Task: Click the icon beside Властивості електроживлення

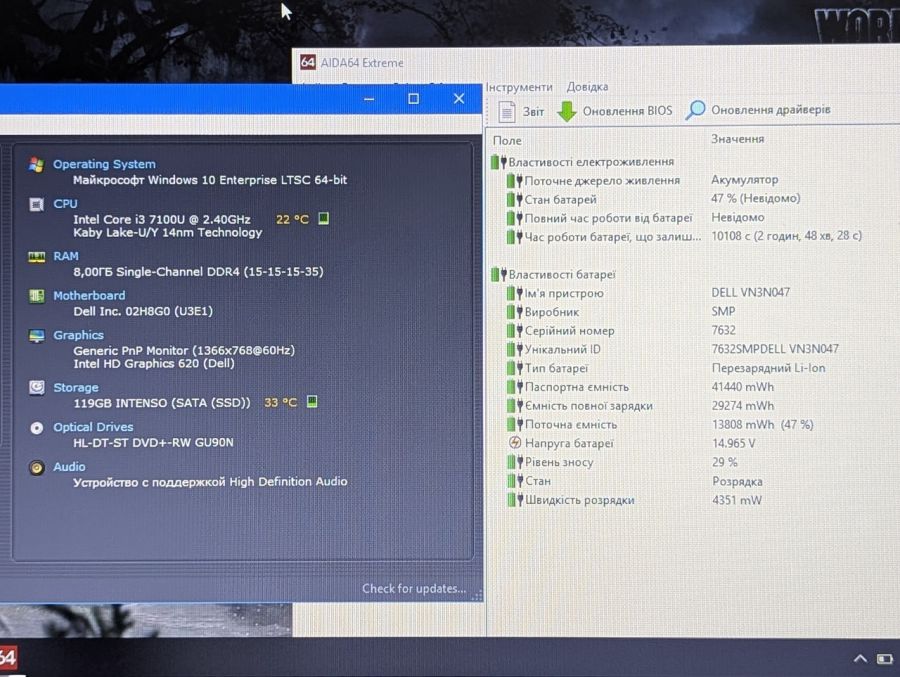Action: pos(498,162)
